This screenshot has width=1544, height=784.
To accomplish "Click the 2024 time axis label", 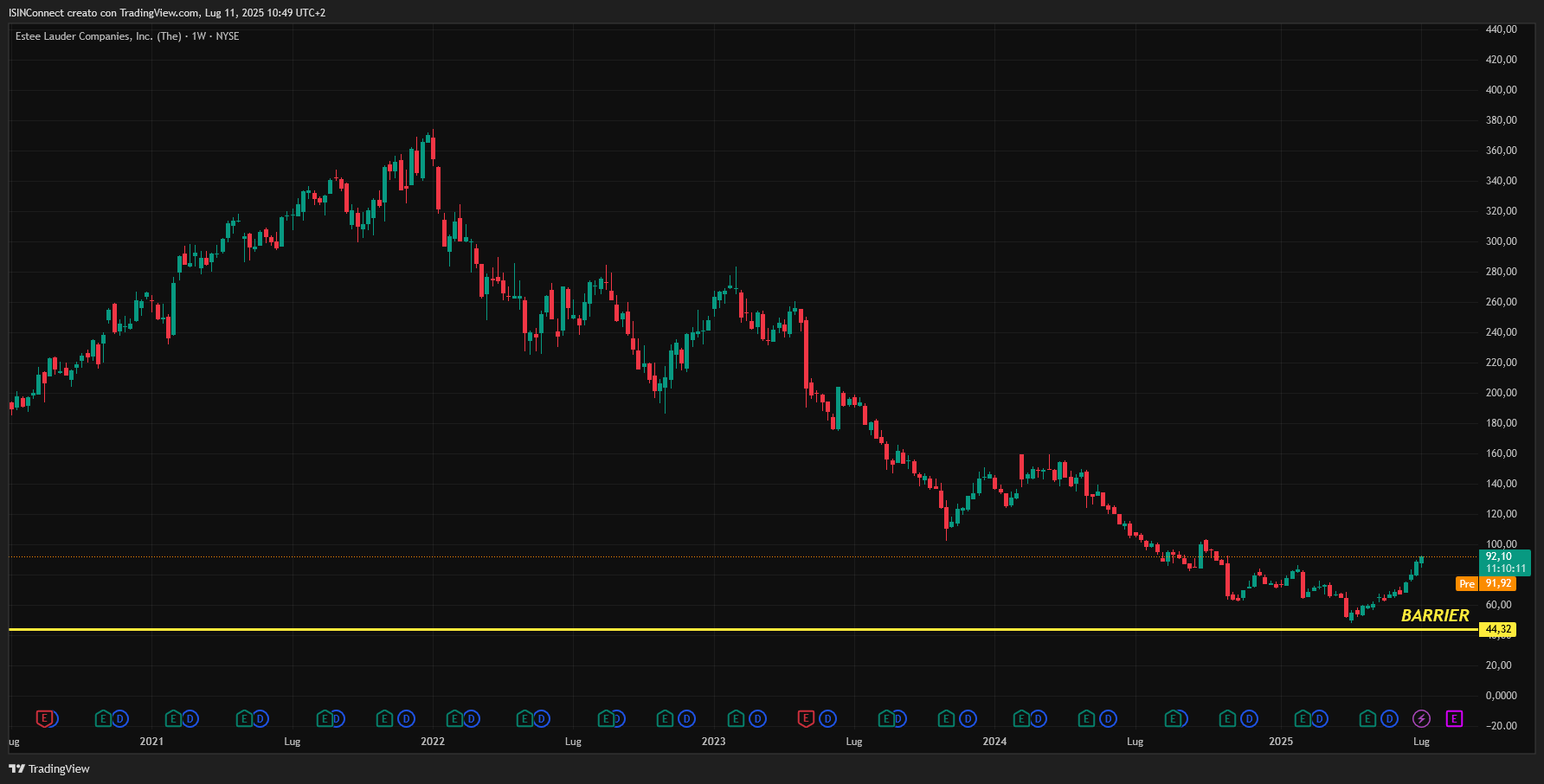I will pyautogui.click(x=994, y=742).
